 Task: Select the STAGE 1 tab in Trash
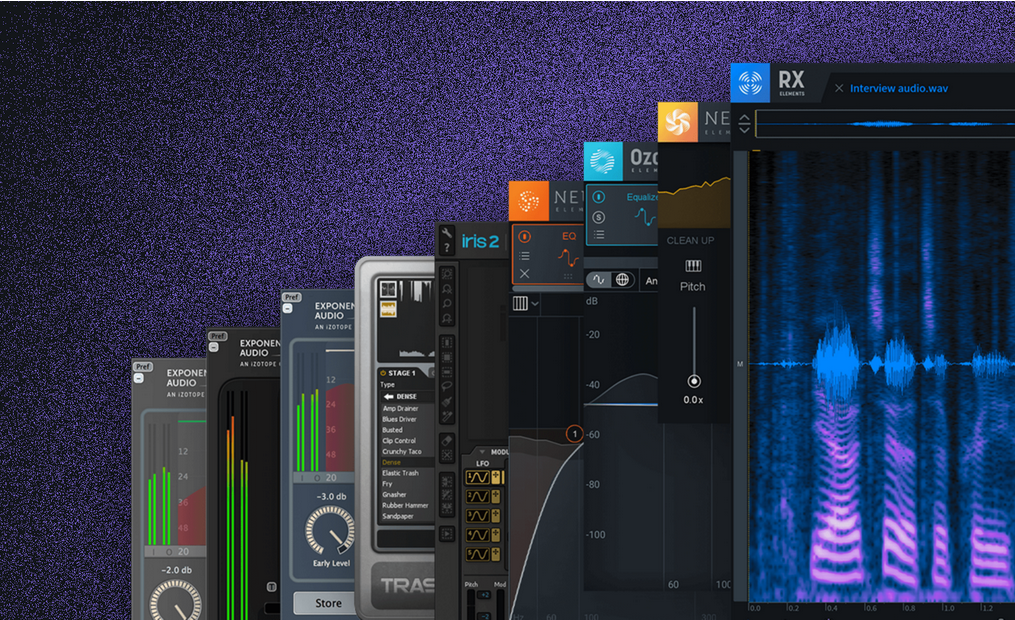click(x=401, y=373)
